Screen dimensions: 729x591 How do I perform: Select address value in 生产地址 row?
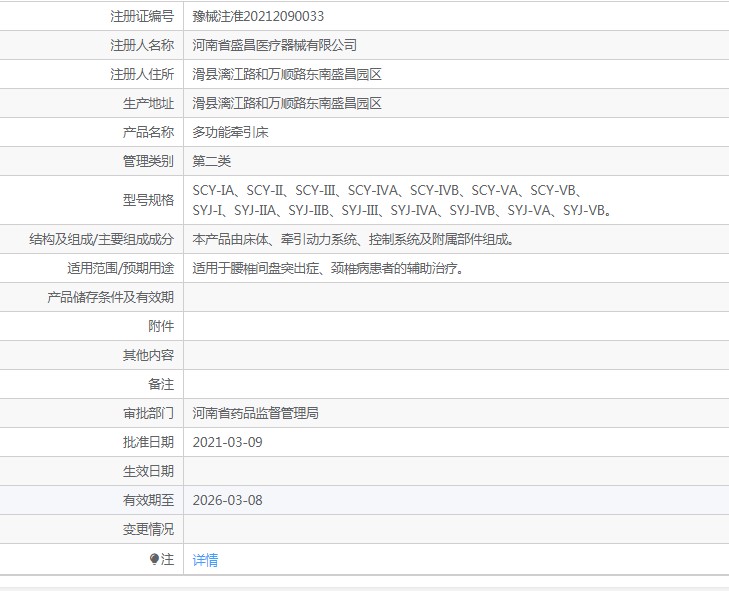point(287,103)
